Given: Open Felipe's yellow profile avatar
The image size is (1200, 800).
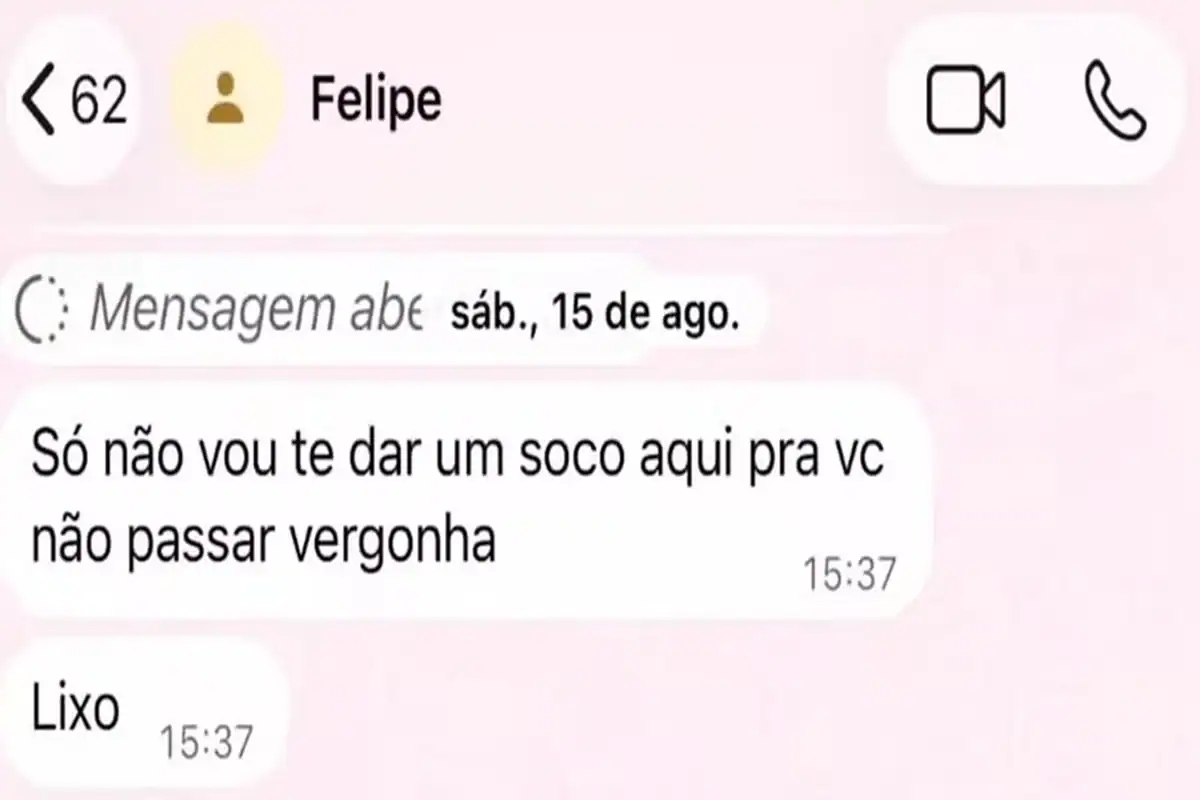Looking at the screenshot, I should pos(225,99).
